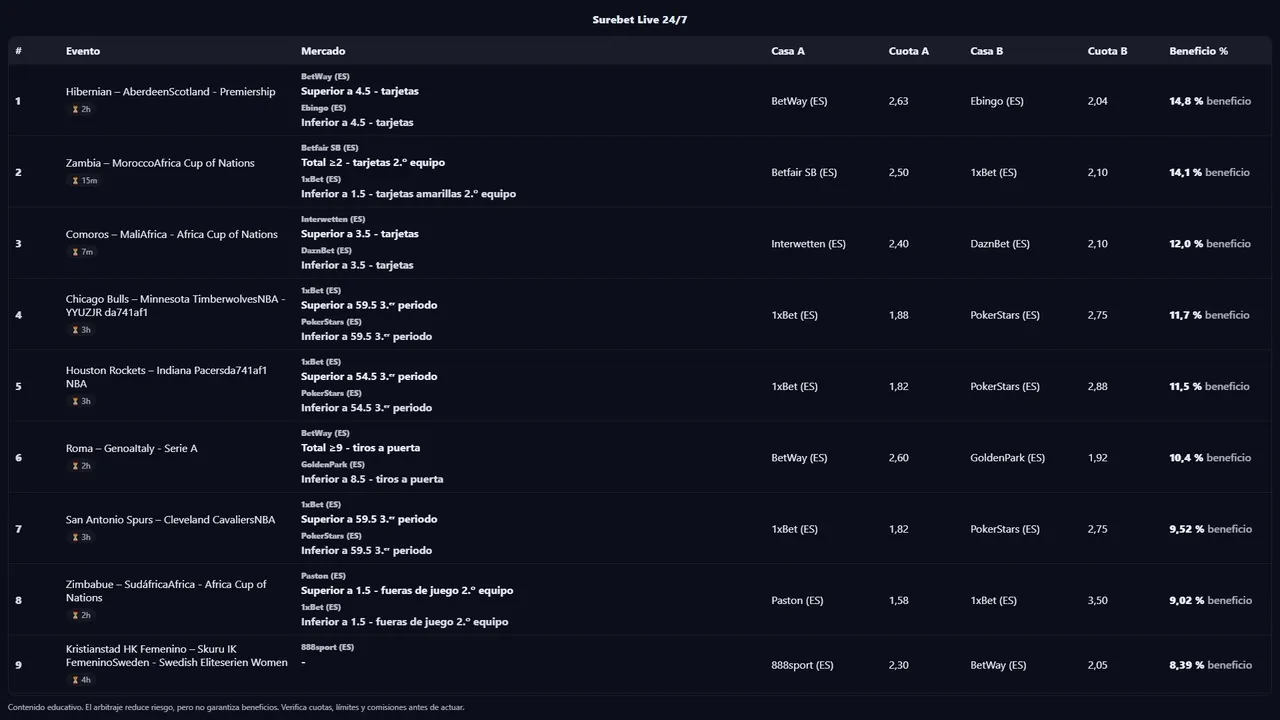
Task: Click the hourglass icon under Houston Rockets event
Action: click(75, 401)
